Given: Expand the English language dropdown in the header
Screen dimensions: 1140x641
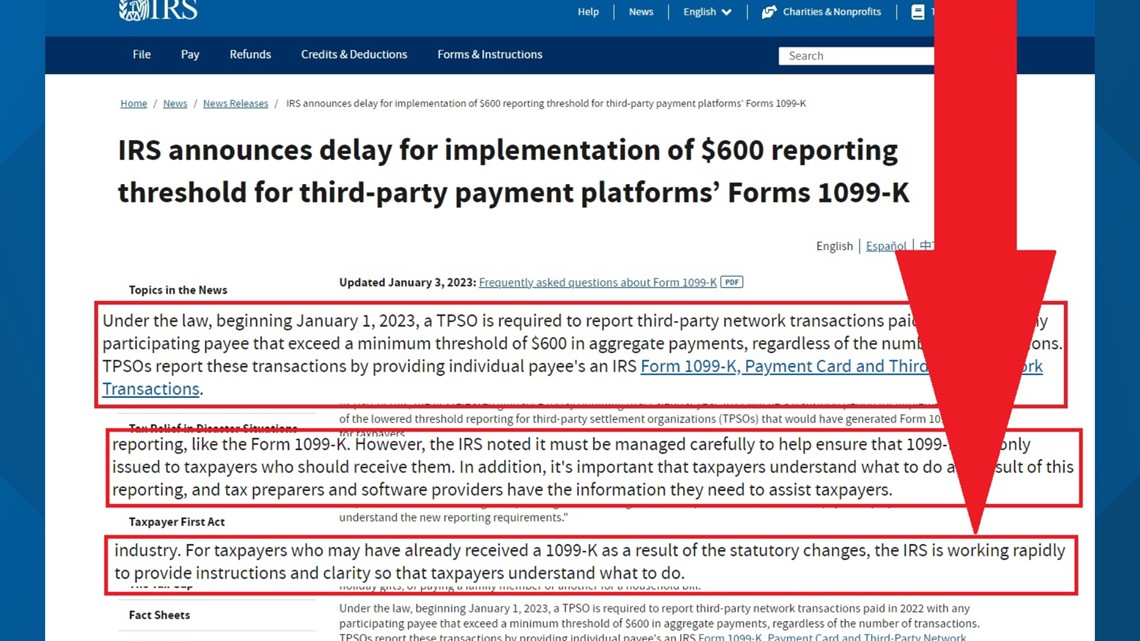Looking at the screenshot, I should click(x=707, y=12).
